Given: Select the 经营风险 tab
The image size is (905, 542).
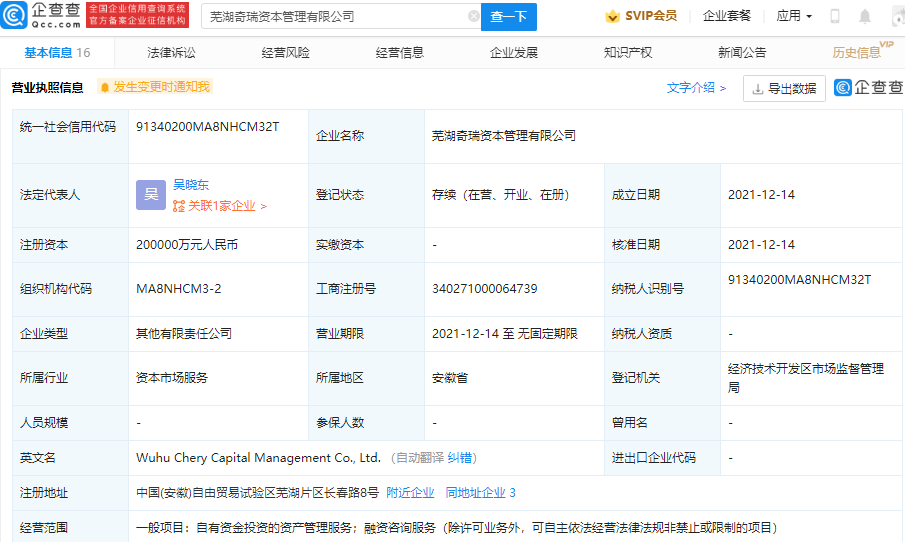Looking at the screenshot, I should click(285, 53).
